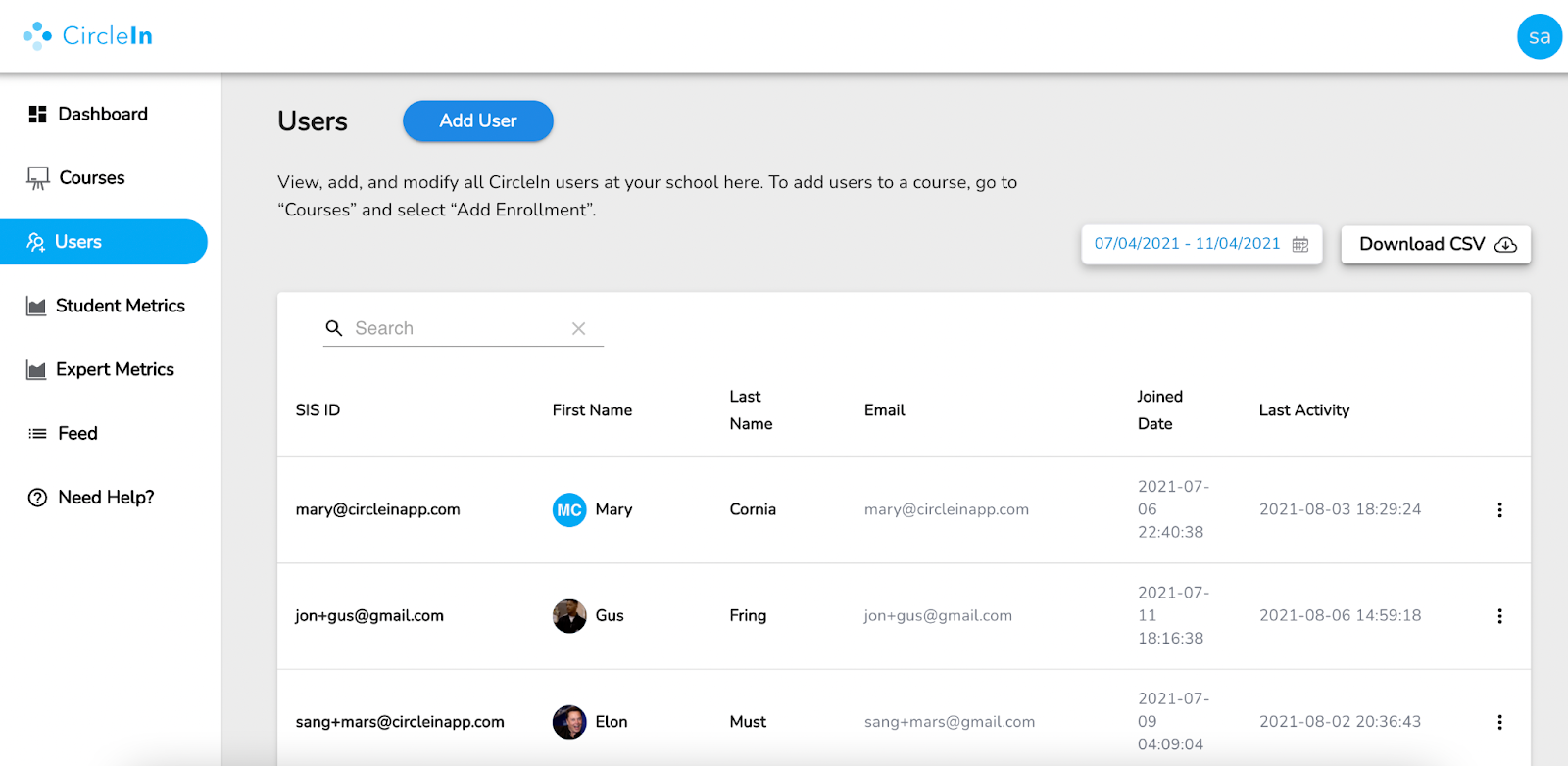The image size is (1568, 766).
Task: Click the first name Gus
Action: [x=610, y=616]
